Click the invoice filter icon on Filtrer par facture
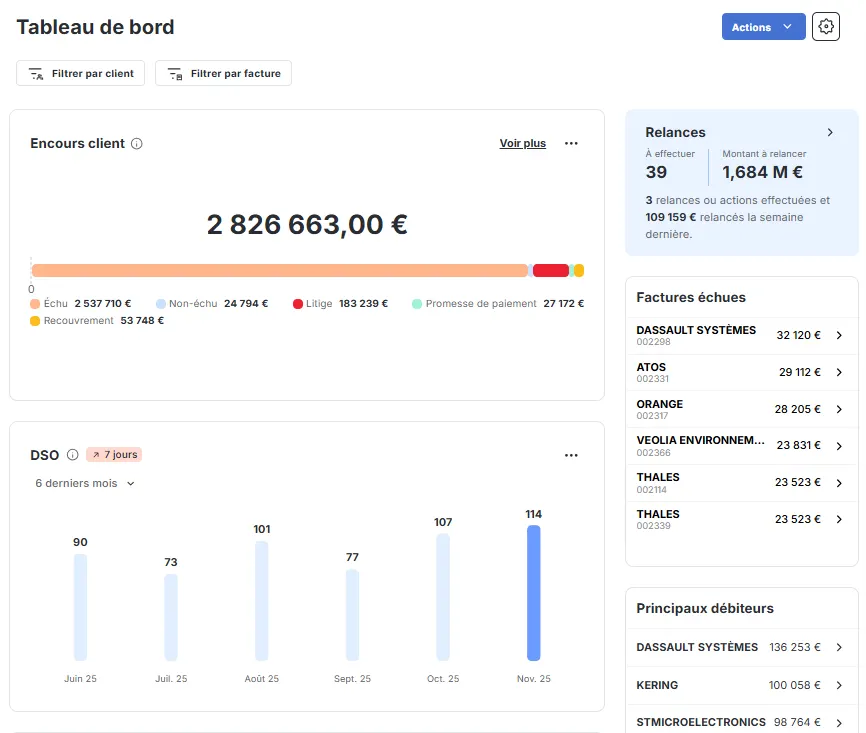This screenshot has height=733, width=866. (178, 73)
